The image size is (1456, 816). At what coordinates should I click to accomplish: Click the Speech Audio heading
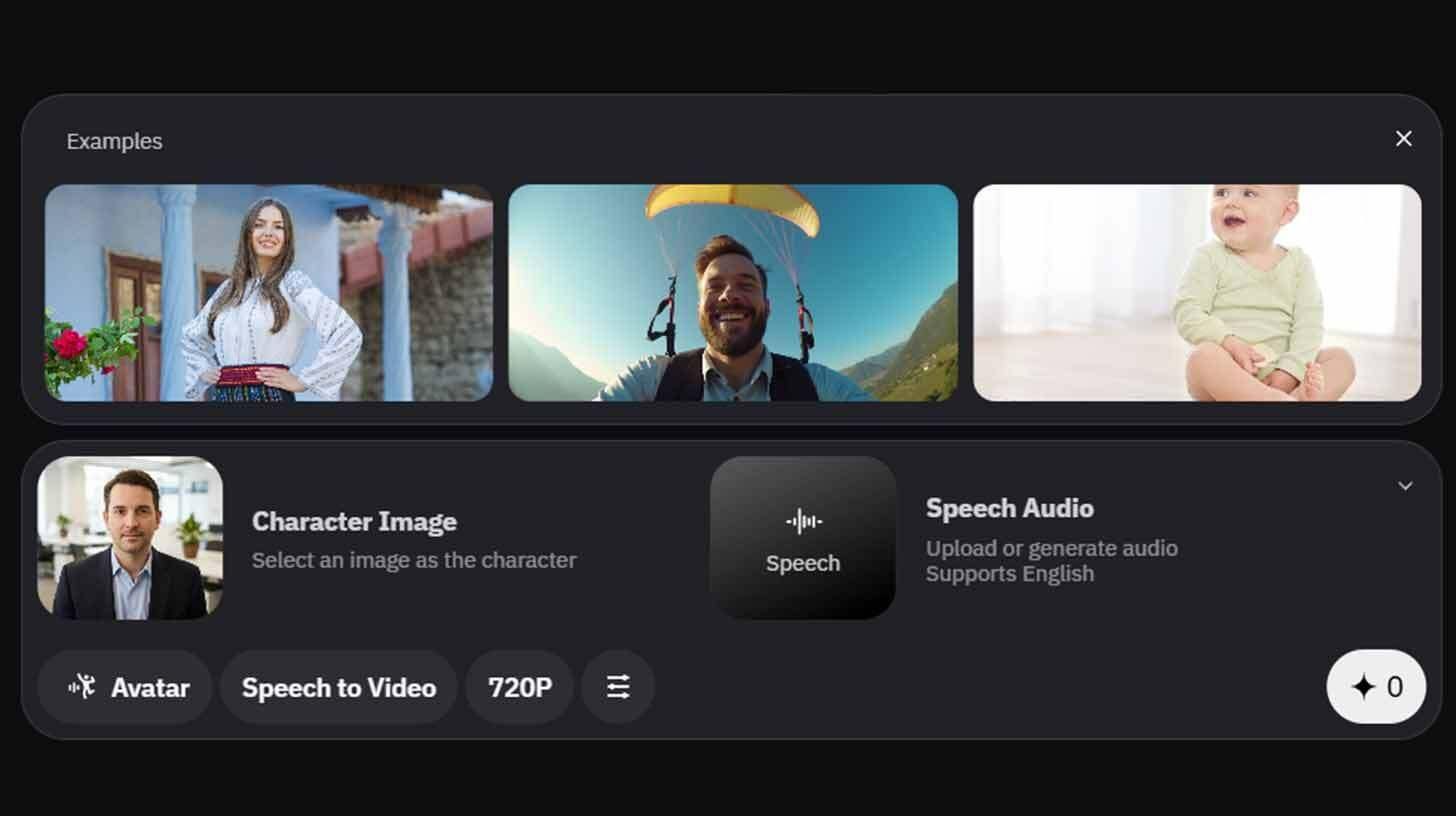pyautogui.click(x=1010, y=508)
